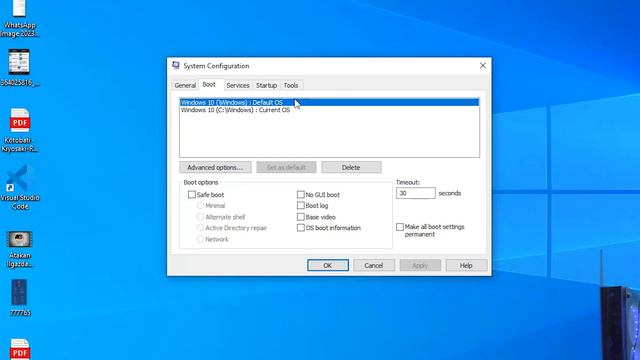640x360 pixels.
Task: Click the Cancel button
Action: pyautogui.click(x=374, y=265)
